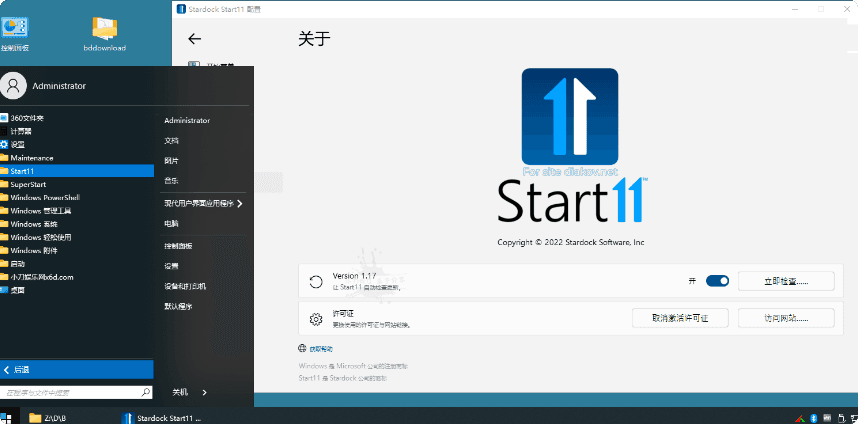Open 设置 in start menu right column
The image size is (858, 424).
pos(171,266)
